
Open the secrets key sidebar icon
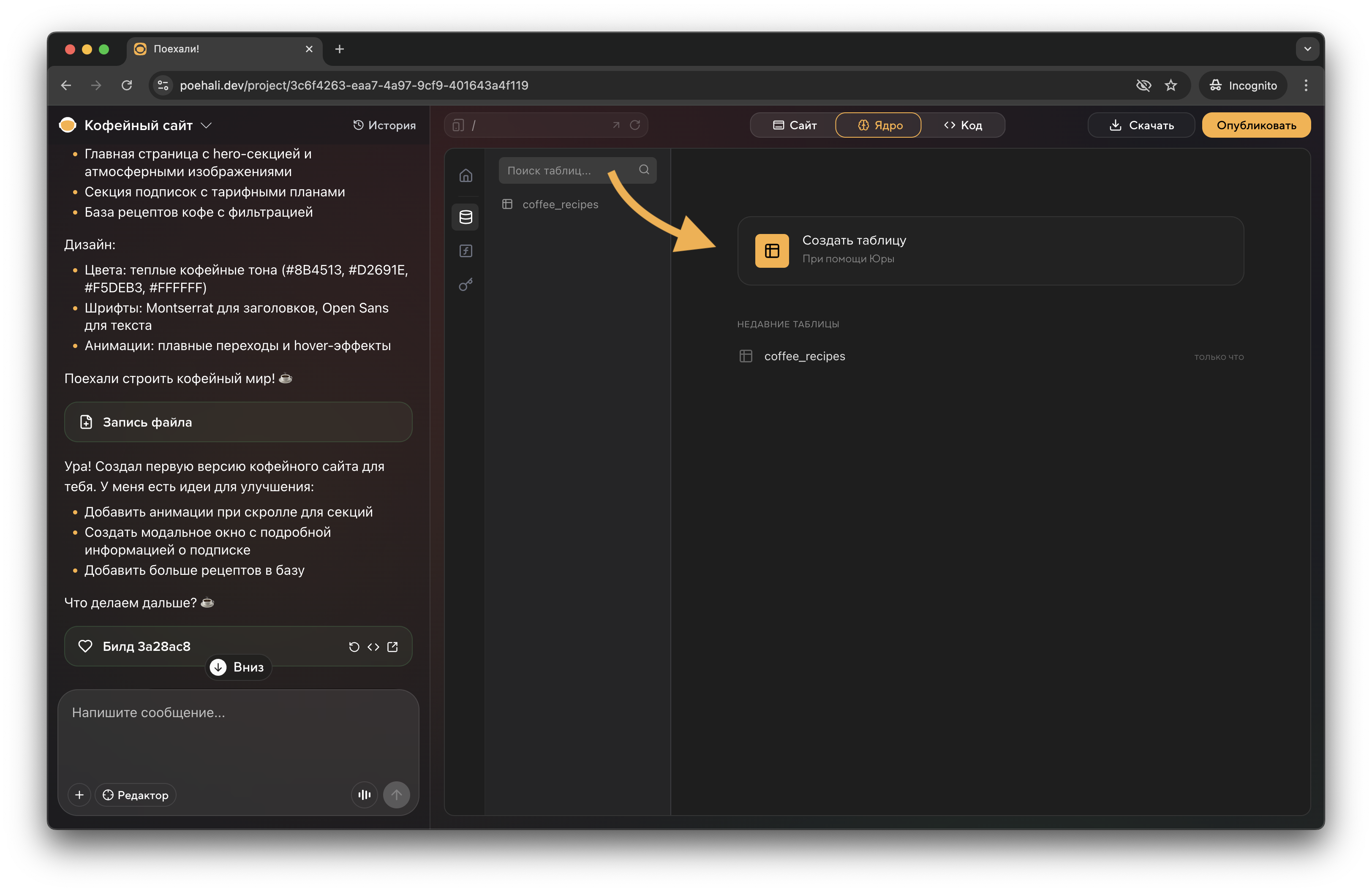(x=466, y=285)
